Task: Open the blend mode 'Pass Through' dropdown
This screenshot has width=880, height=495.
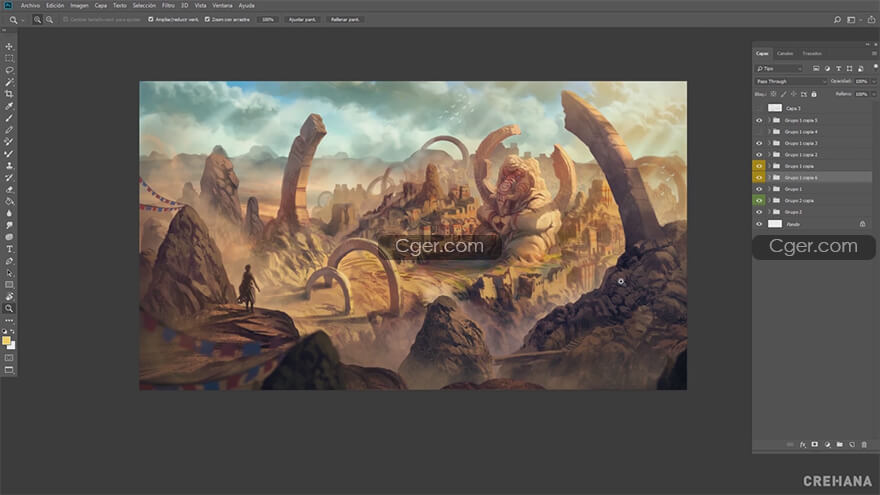Action: pyautogui.click(x=791, y=81)
